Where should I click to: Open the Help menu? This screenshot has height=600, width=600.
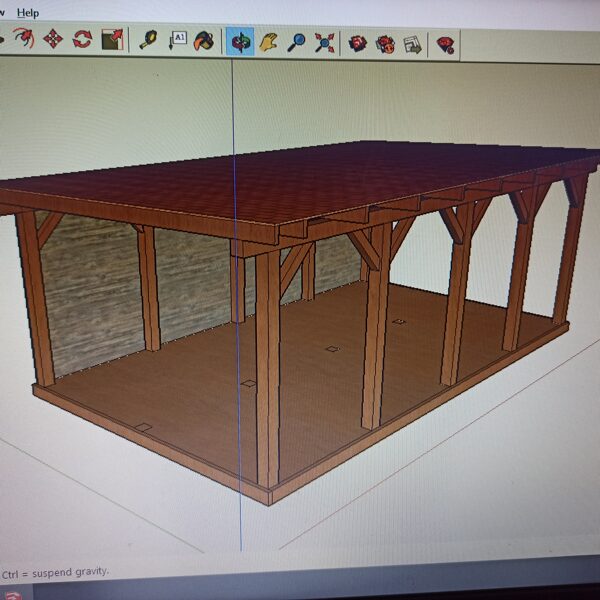point(28,12)
